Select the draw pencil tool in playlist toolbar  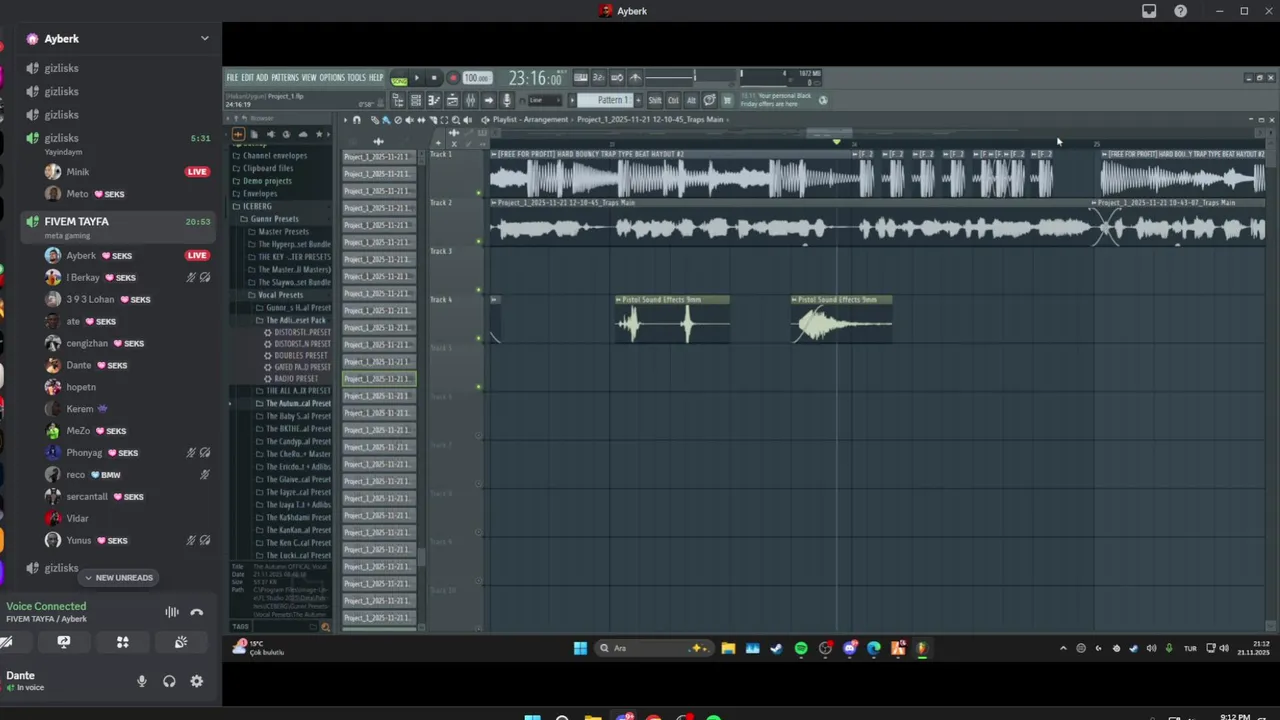point(374,120)
